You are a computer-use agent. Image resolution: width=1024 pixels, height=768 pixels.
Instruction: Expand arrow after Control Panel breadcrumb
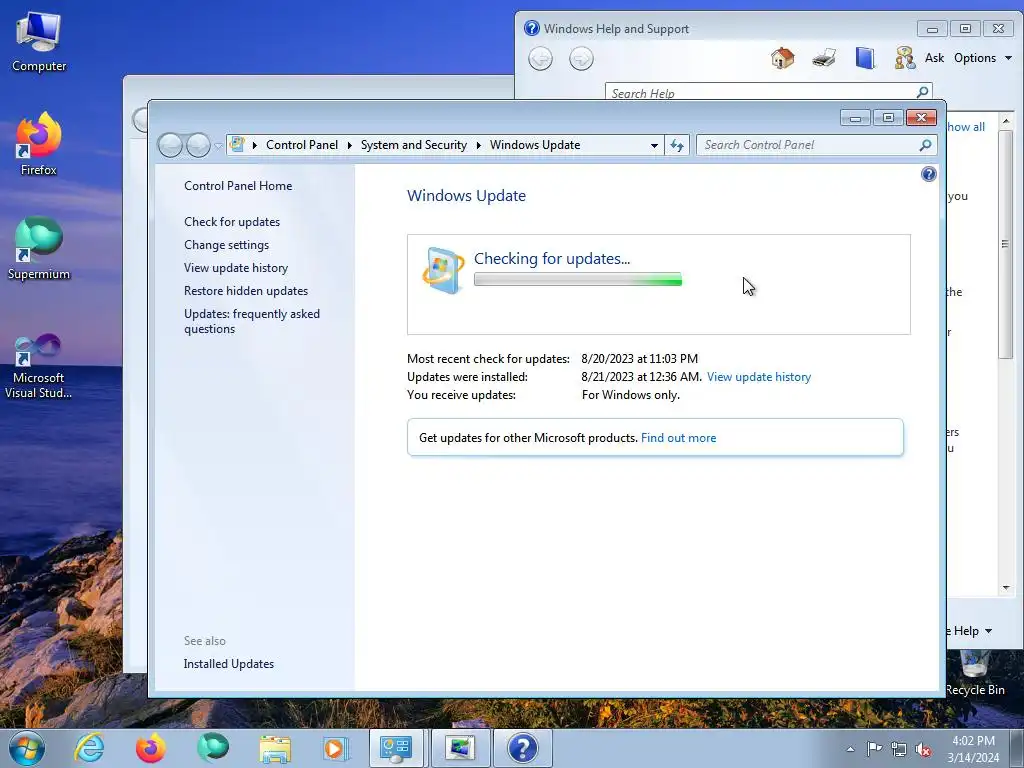tap(349, 145)
